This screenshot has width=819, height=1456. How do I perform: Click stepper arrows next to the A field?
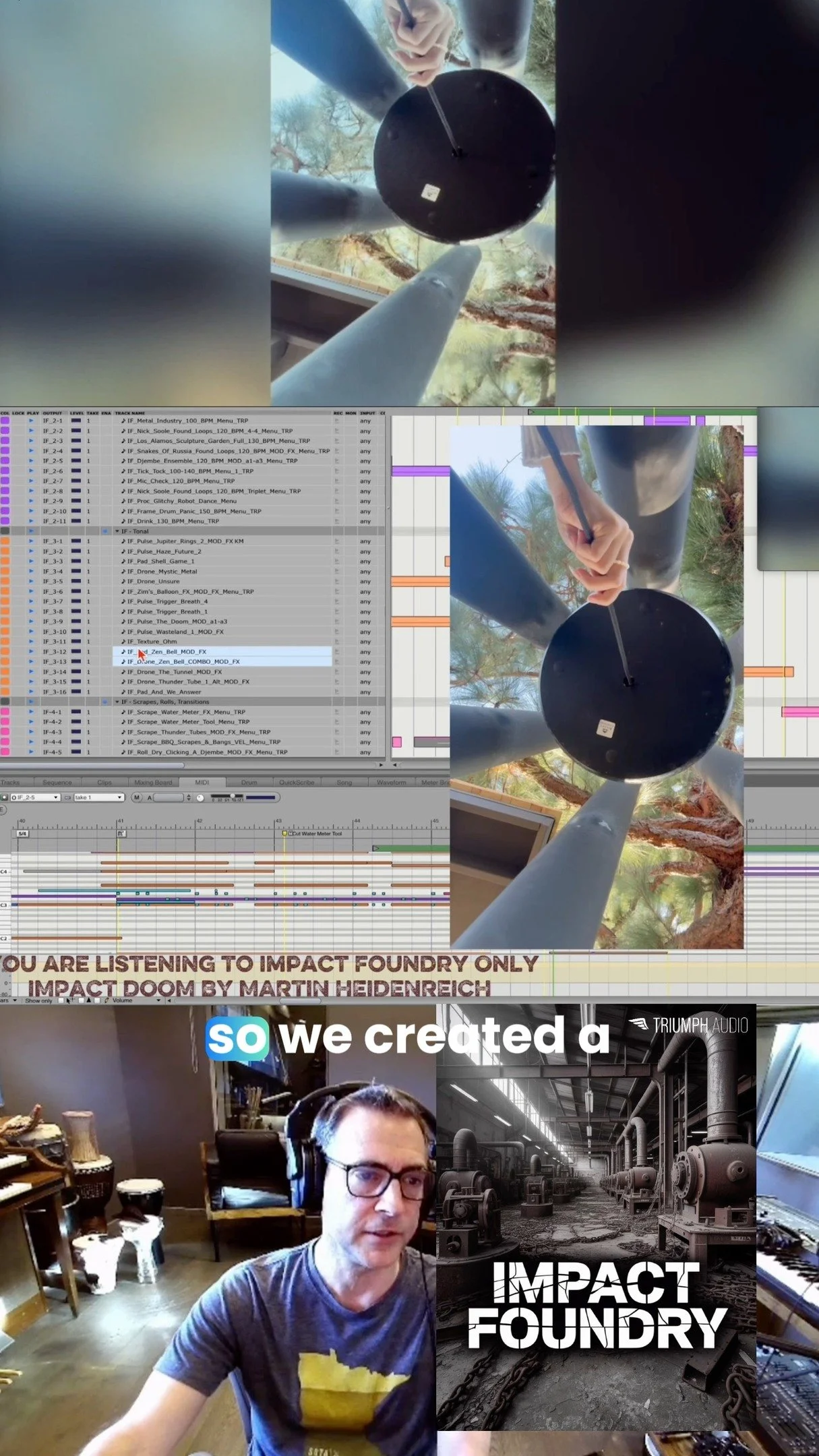pyautogui.click(x=189, y=797)
